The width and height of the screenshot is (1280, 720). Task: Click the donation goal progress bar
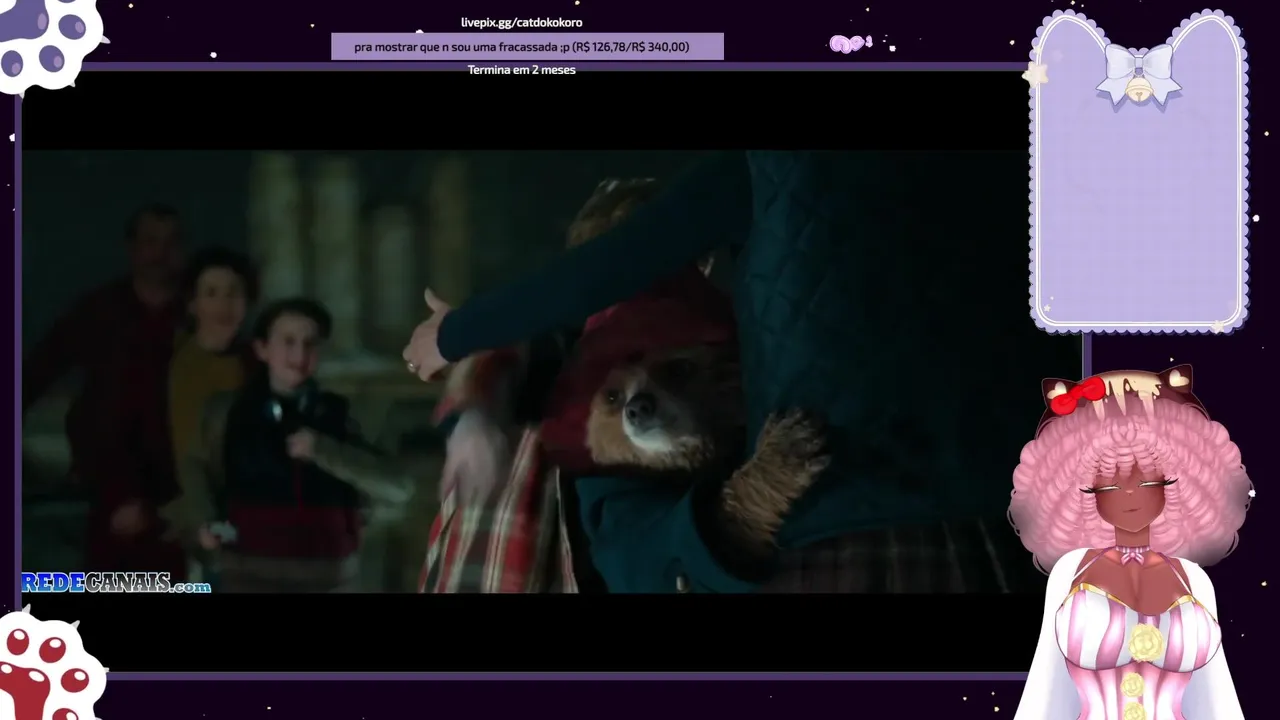[527, 47]
